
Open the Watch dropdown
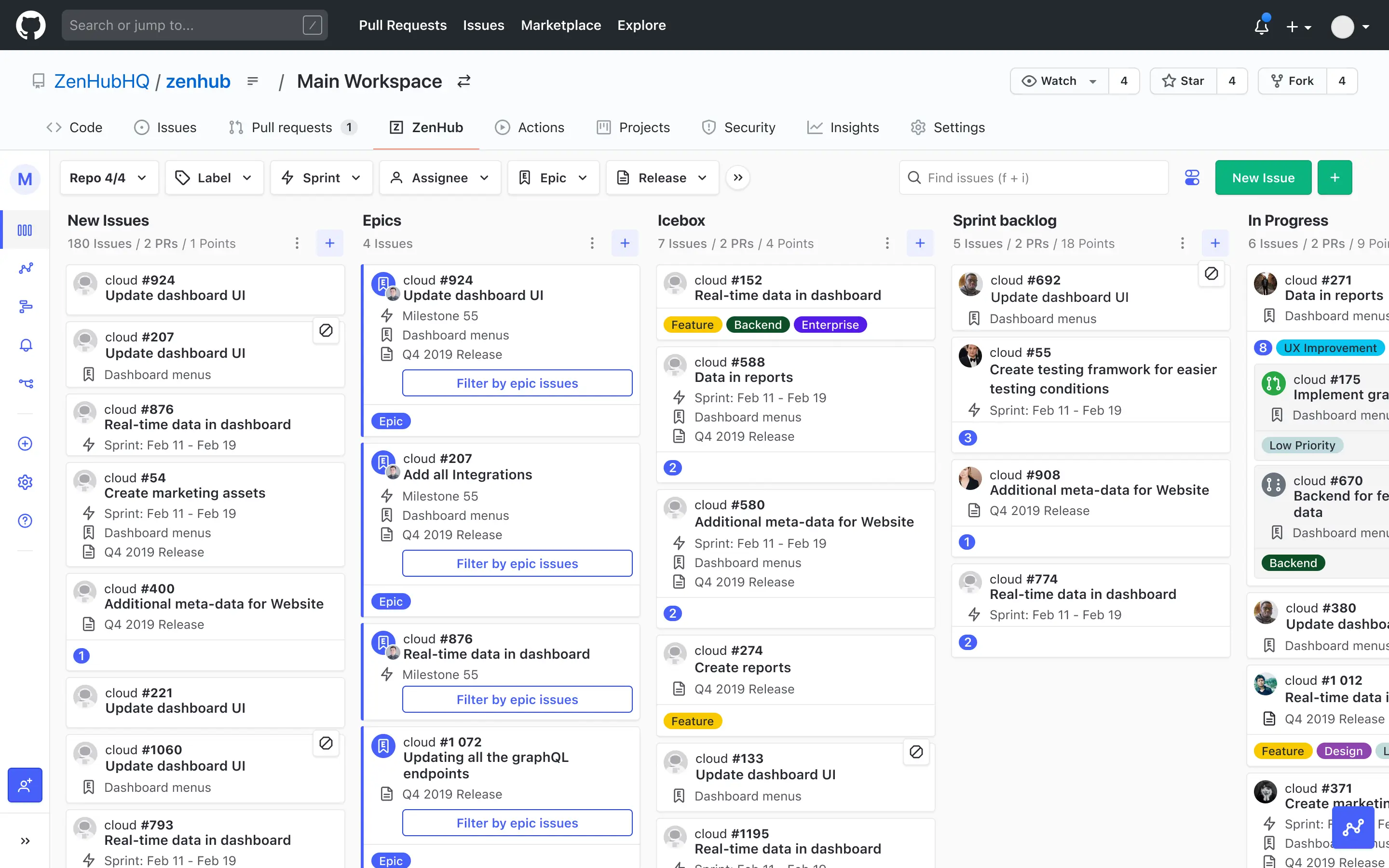pyautogui.click(x=1060, y=81)
